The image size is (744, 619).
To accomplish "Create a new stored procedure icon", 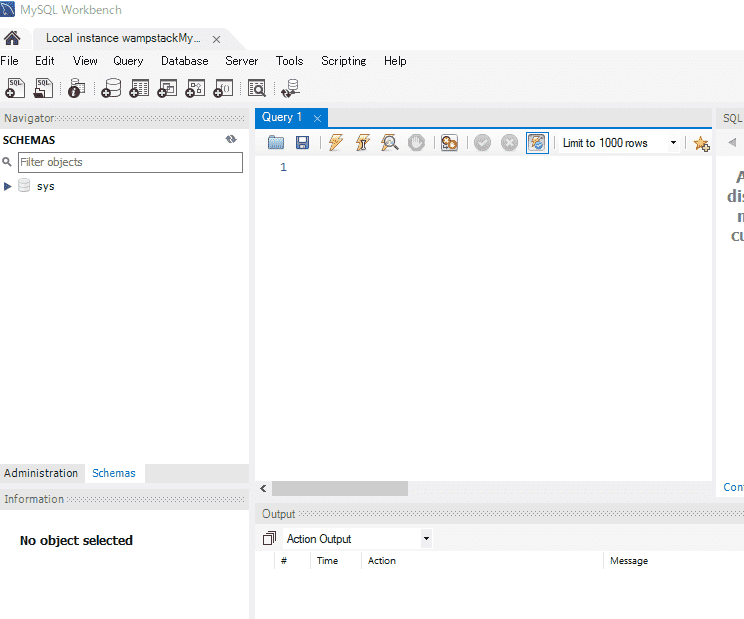I will (195, 88).
